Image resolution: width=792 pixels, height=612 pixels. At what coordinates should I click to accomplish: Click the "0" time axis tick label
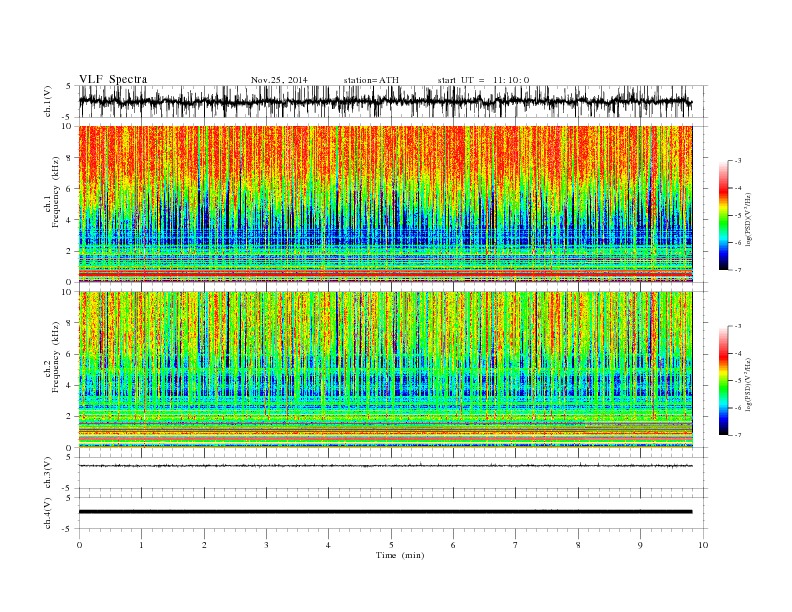pos(79,545)
